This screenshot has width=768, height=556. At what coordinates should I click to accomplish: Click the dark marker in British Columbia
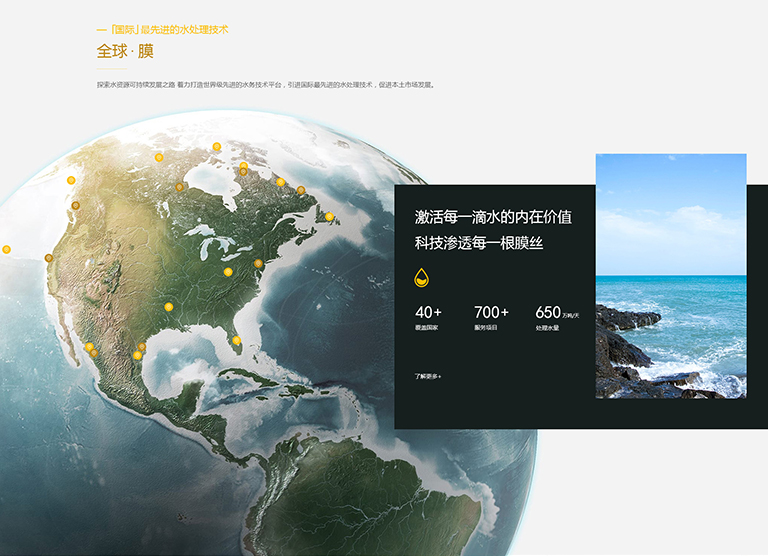tap(76, 205)
